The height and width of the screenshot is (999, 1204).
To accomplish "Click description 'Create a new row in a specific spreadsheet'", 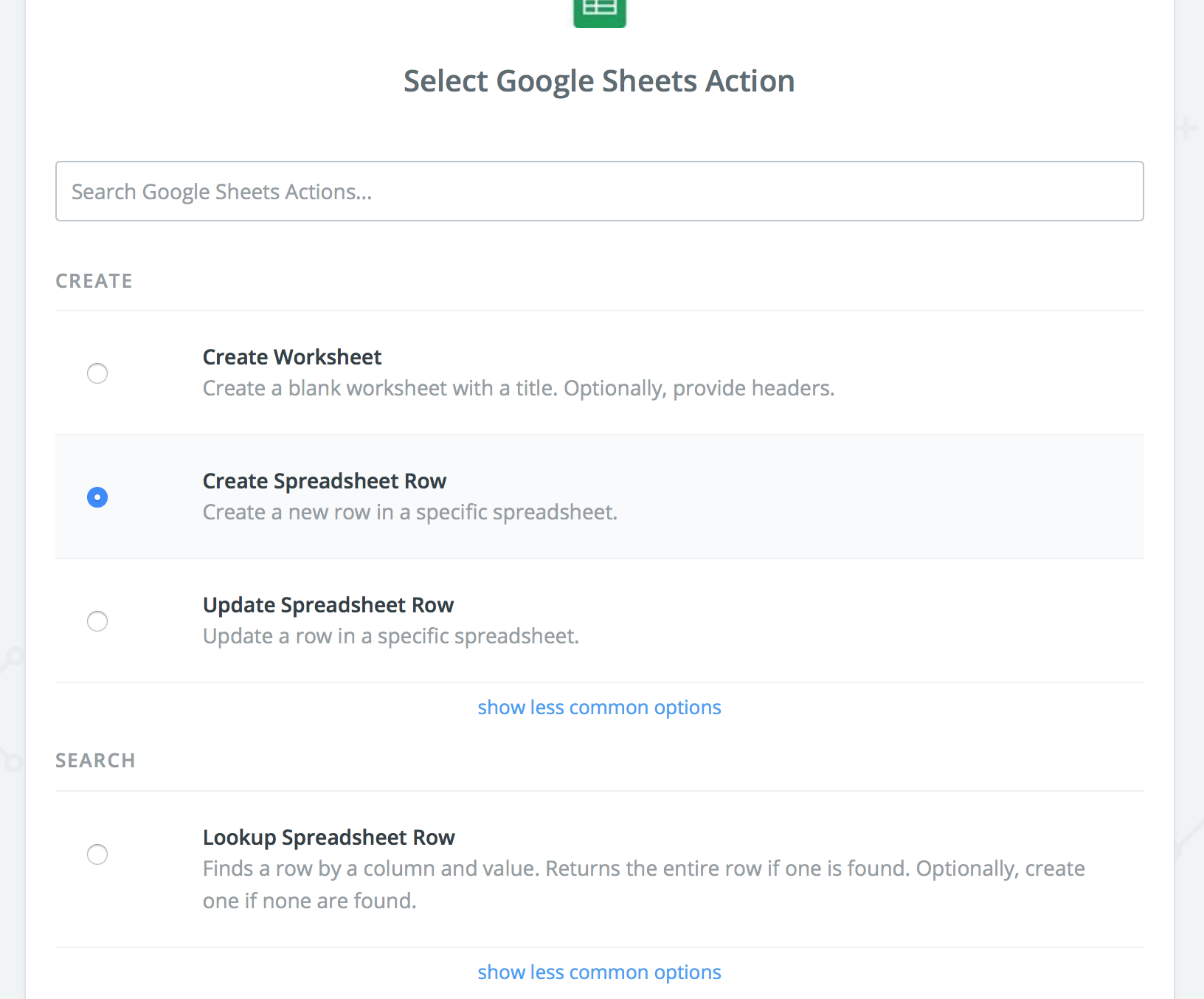I will click(x=409, y=512).
